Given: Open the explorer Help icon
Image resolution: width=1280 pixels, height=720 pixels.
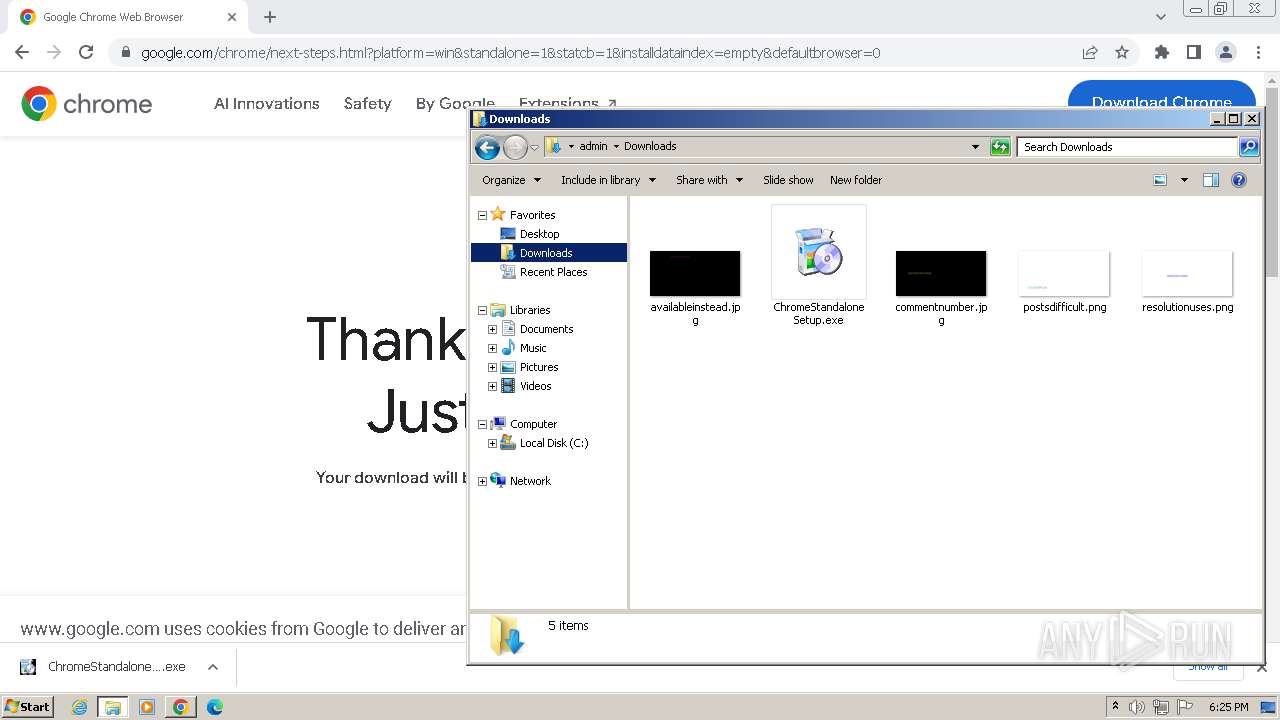Looking at the screenshot, I should pos(1239,180).
